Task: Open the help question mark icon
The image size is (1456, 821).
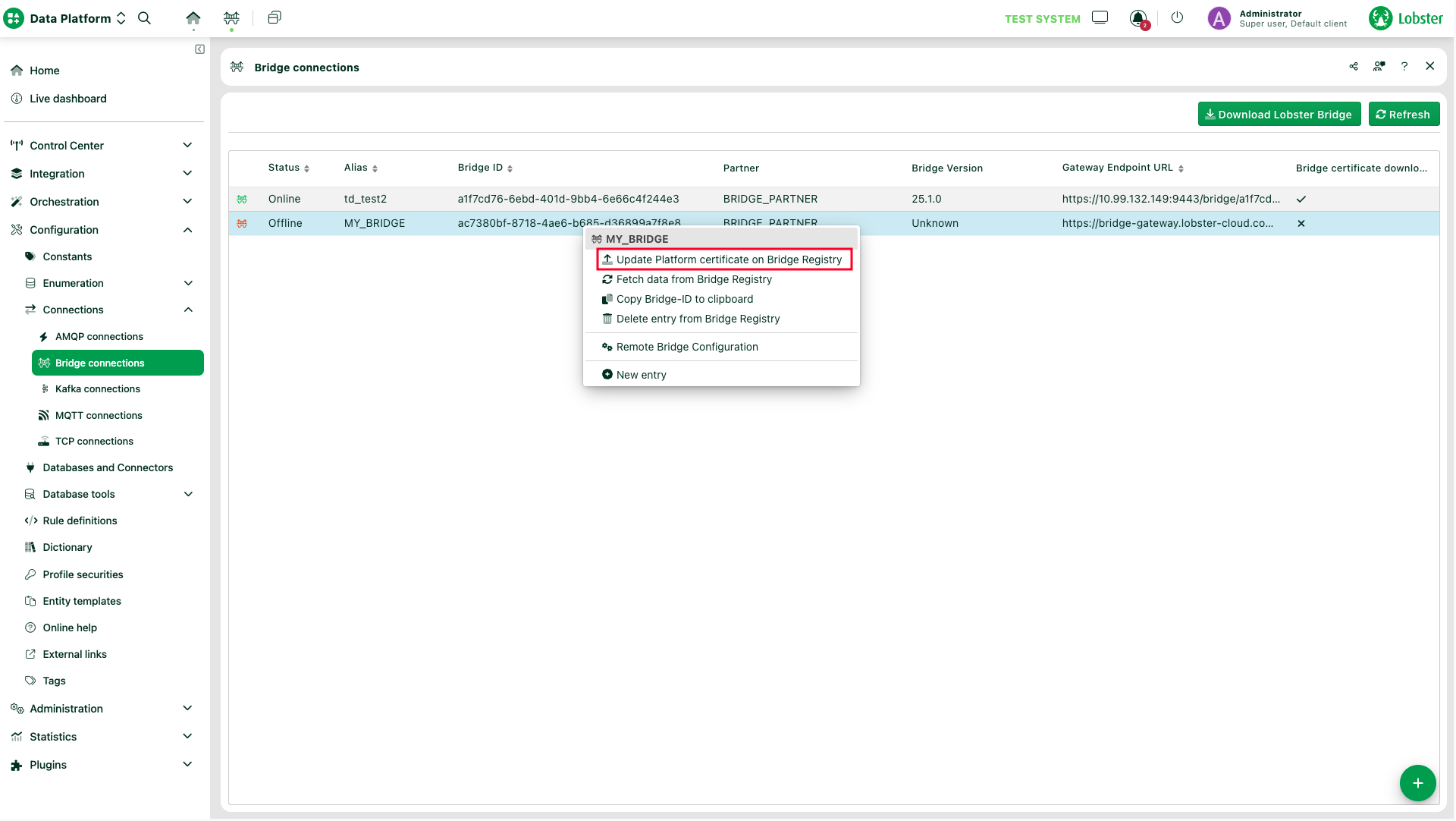Action: [1404, 67]
